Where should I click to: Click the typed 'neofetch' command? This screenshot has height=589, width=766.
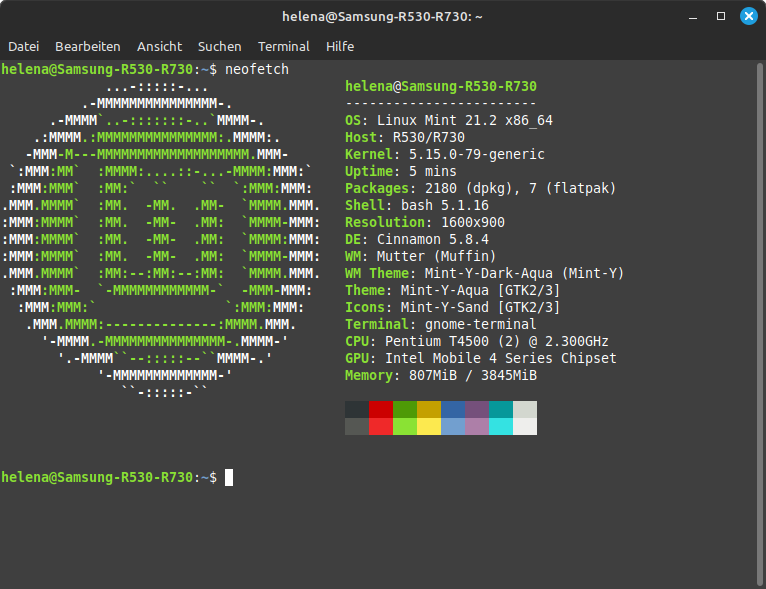(x=257, y=69)
